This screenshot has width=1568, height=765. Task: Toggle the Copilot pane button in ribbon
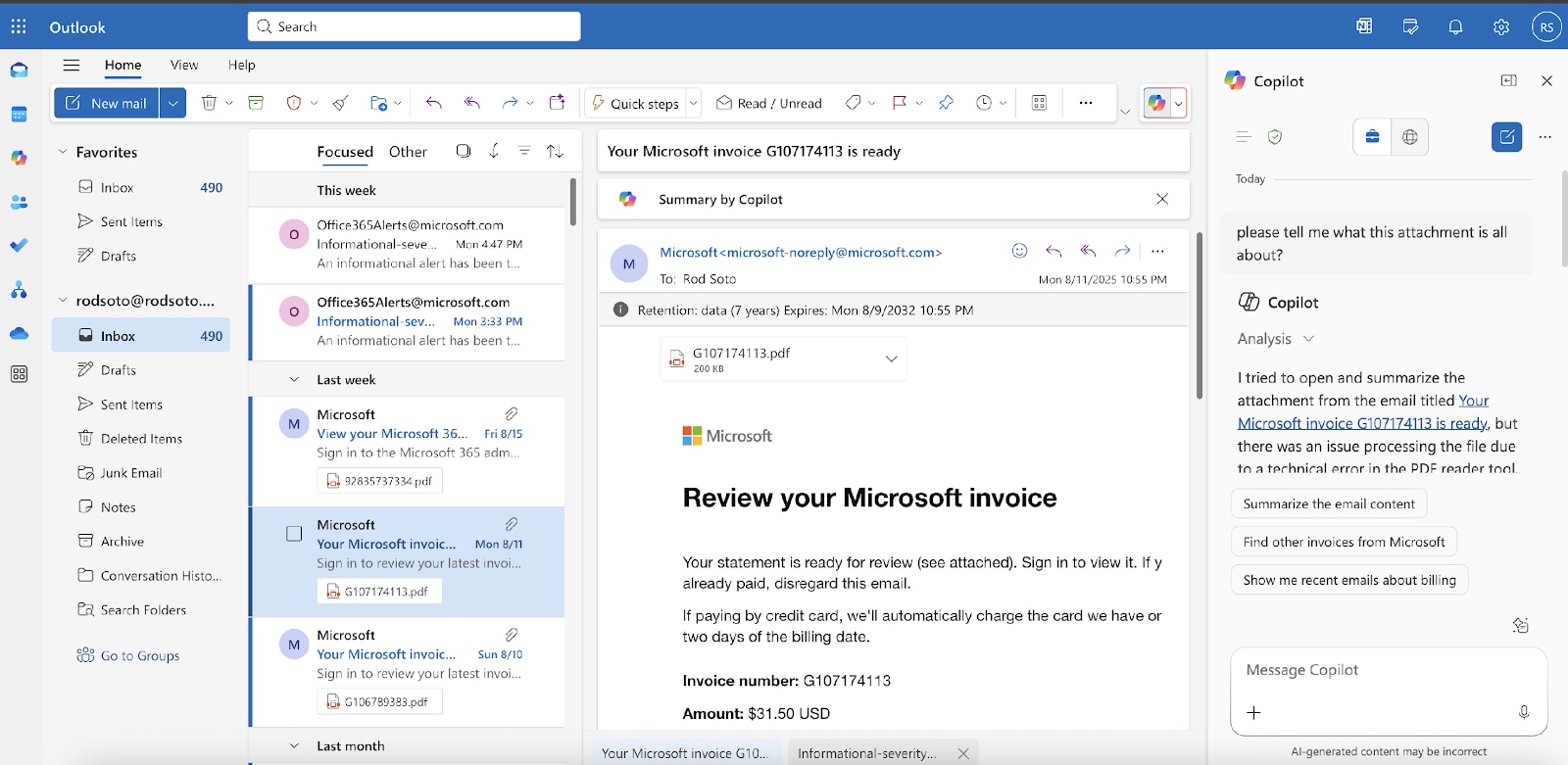[1157, 103]
